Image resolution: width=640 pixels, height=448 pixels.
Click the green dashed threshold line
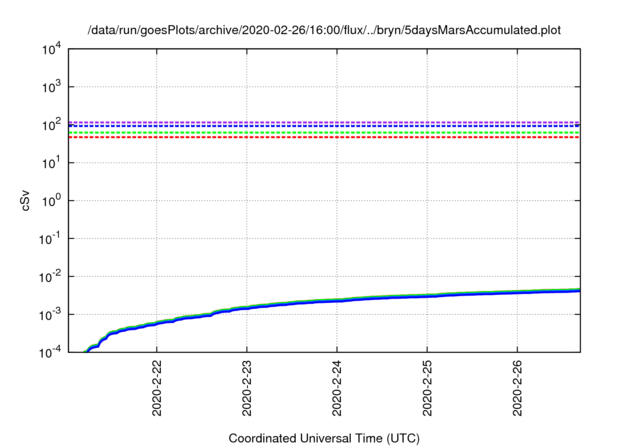324,133
